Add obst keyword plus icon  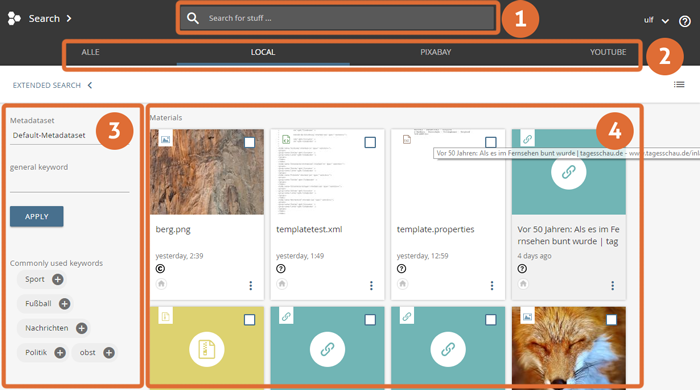(108, 353)
